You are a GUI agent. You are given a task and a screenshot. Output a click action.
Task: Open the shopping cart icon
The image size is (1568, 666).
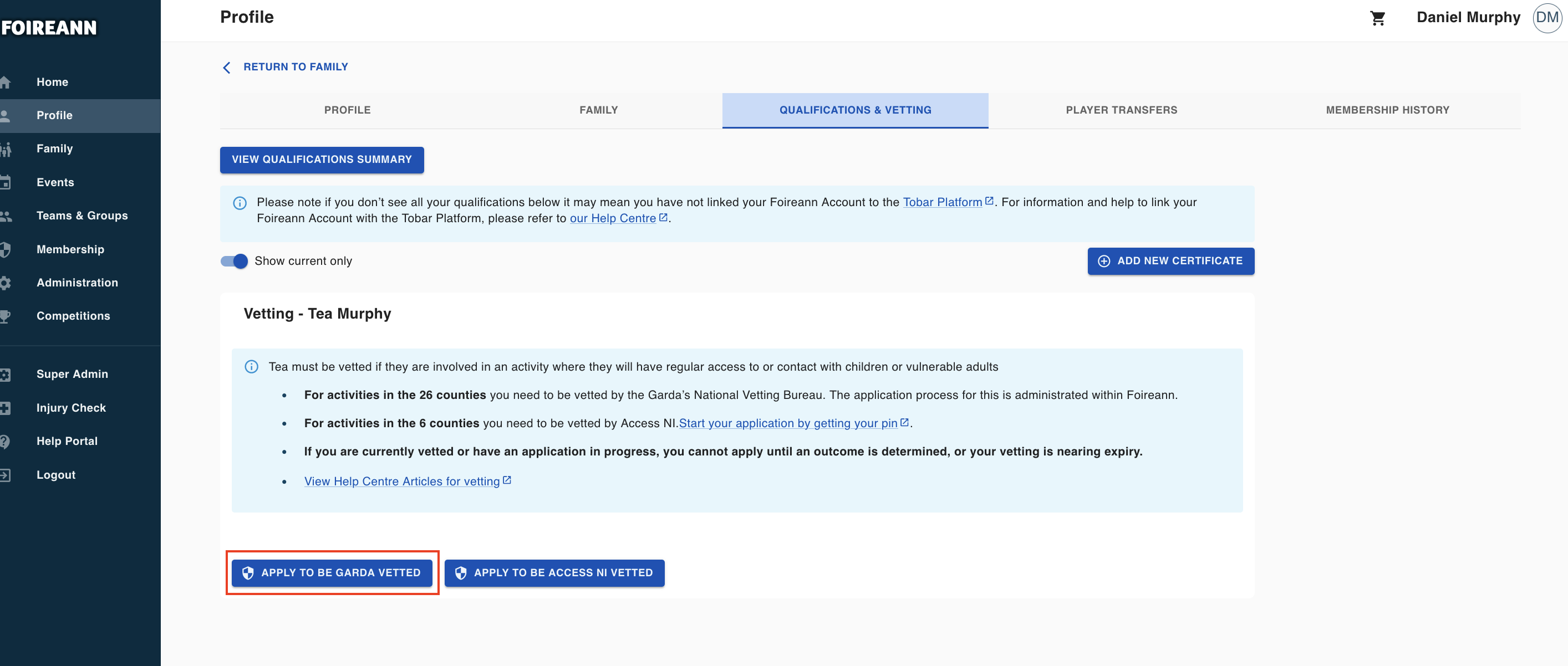pyautogui.click(x=1377, y=18)
